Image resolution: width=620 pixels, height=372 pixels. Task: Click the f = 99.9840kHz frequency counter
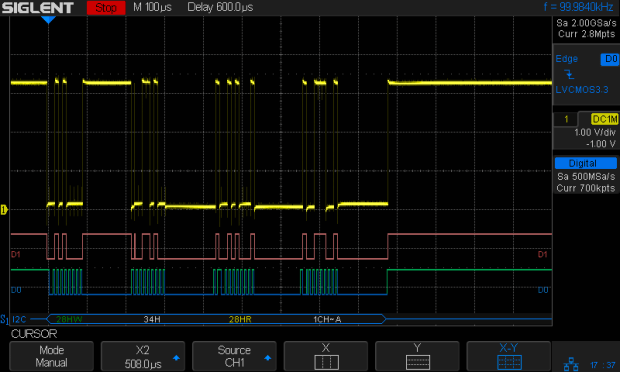[578, 7]
